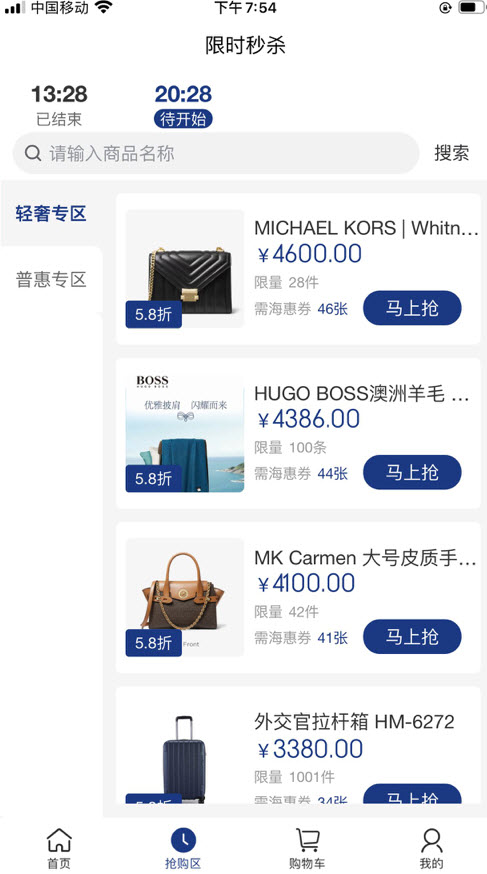This screenshot has height=874, width=487.
Task: Open the 首页 home icon
Action: 59,840
